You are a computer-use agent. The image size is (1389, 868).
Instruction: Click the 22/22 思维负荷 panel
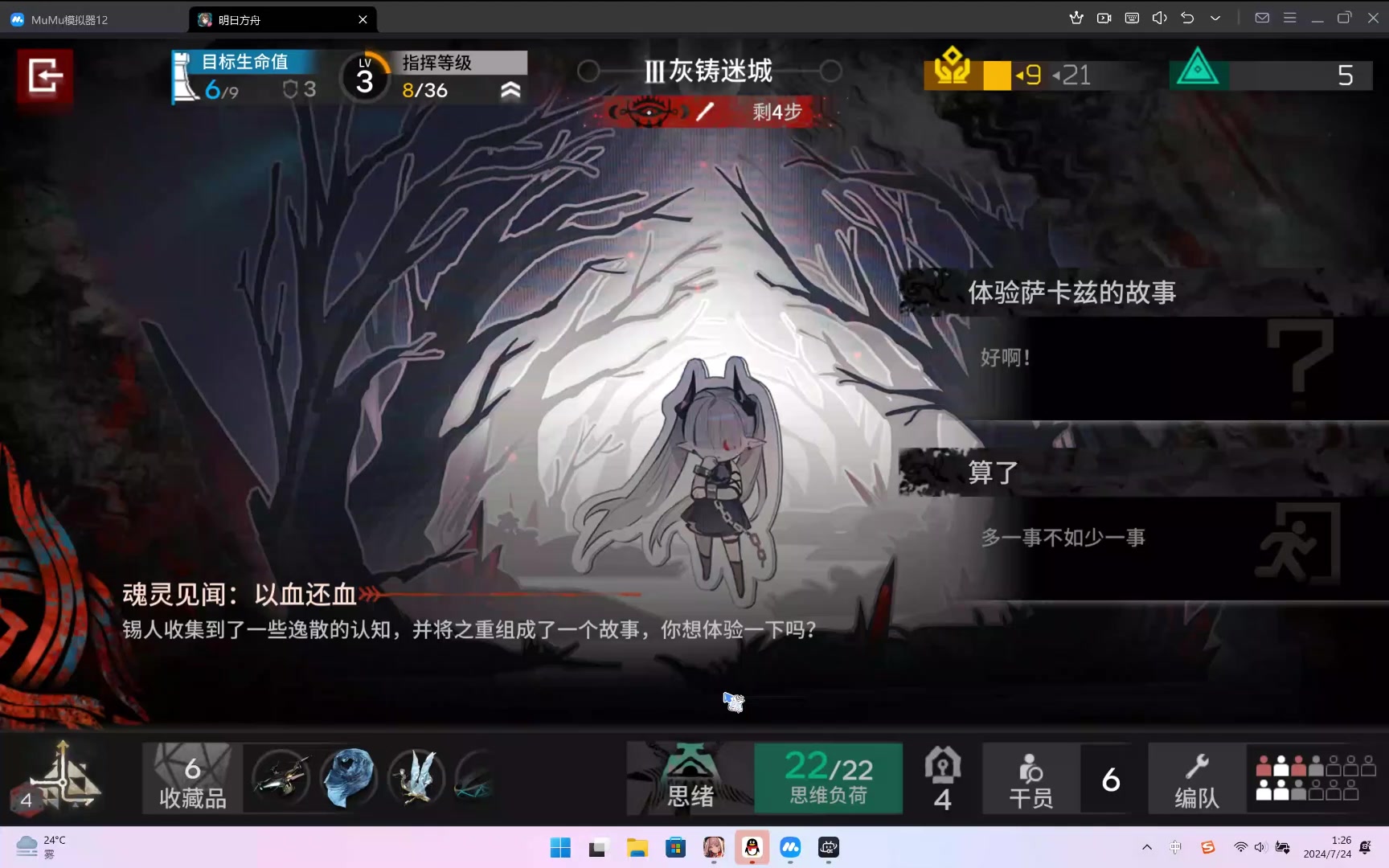(828, 777)
